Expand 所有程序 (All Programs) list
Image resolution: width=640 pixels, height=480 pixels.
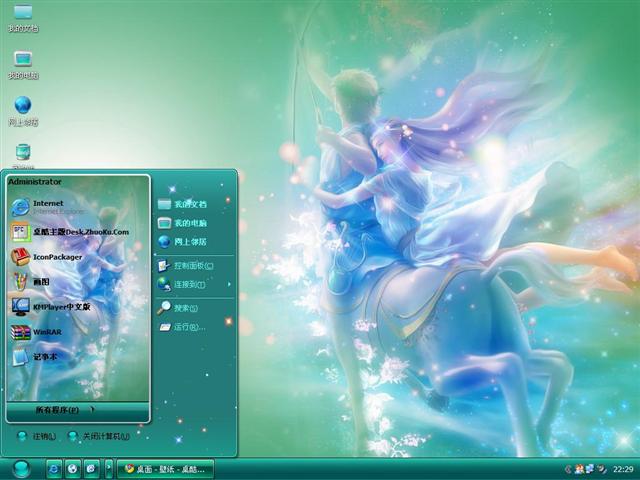[x=64, y=410]
